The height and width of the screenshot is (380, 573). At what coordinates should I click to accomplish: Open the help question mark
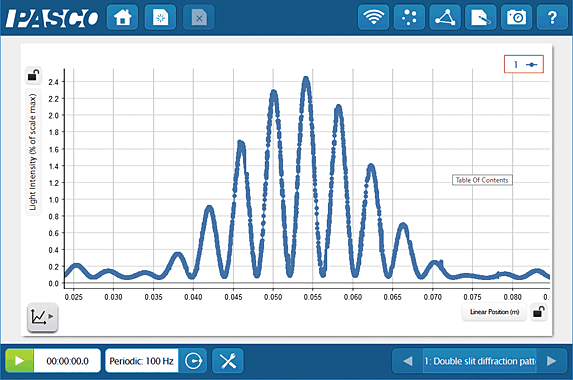pyautogui.click(x=552, y=17)
